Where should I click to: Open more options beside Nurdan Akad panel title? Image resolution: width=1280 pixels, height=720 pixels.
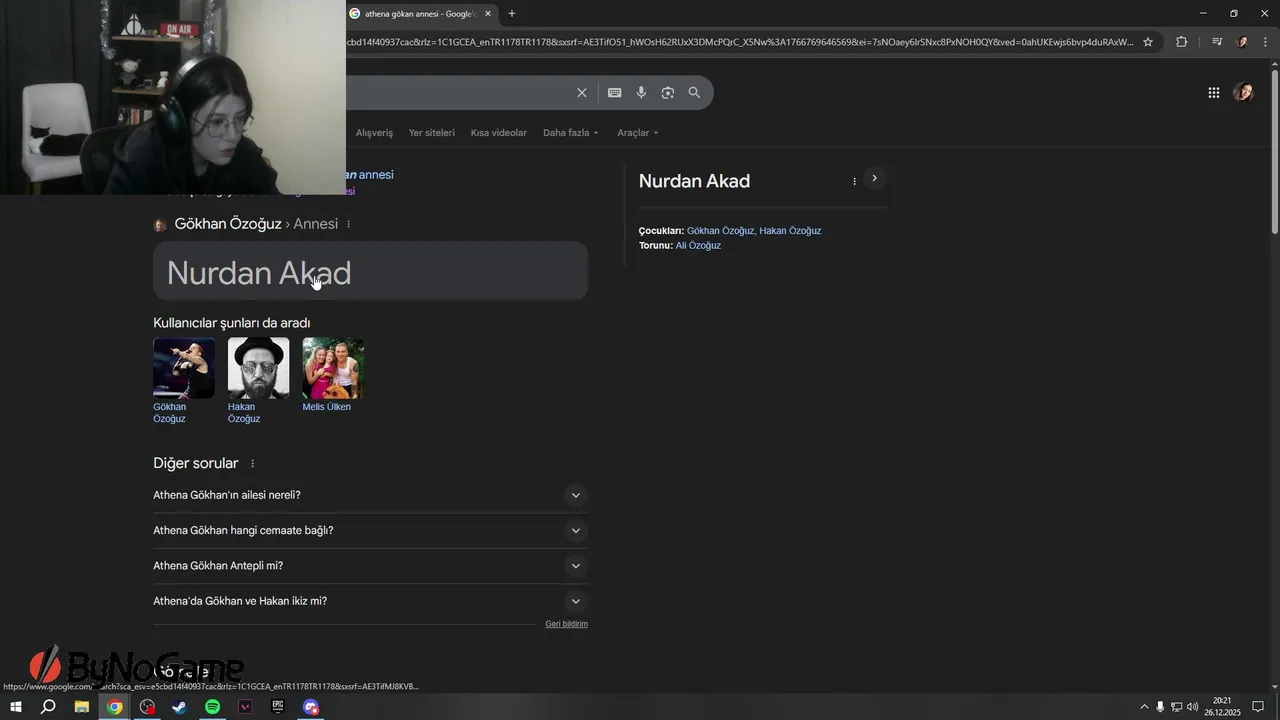pyautogui.click(x=854, y=181)
